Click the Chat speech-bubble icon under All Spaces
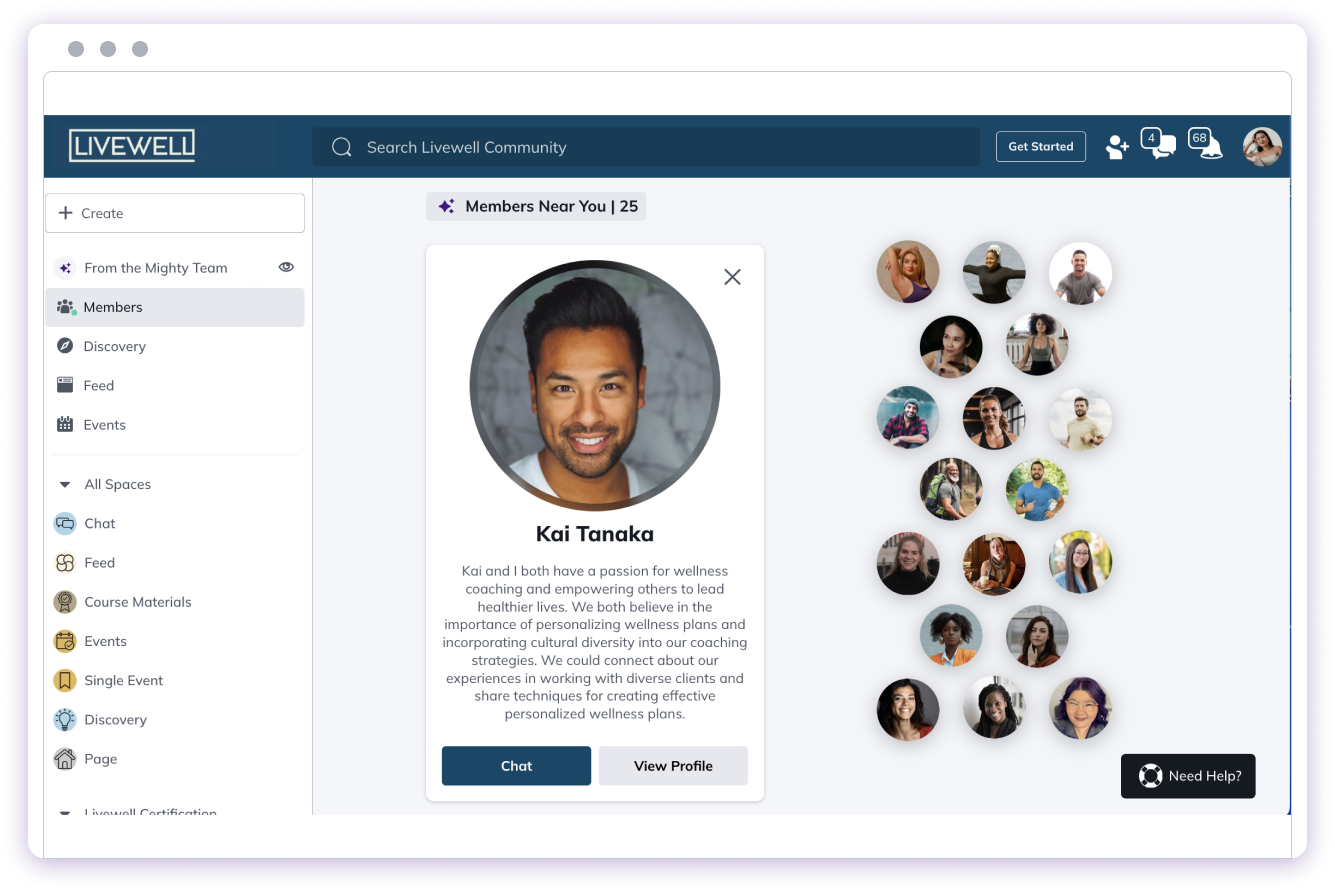 65,523
